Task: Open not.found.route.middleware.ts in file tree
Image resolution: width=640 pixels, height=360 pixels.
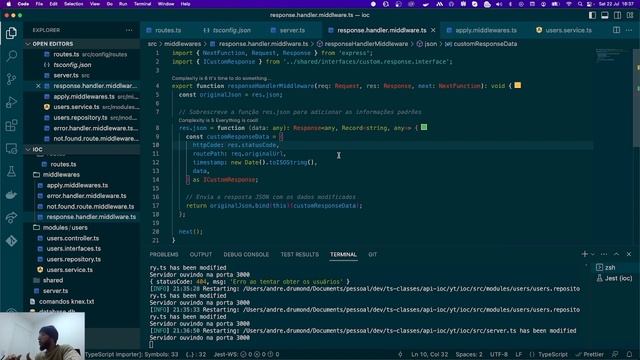Action: click(x=90, y=207)
